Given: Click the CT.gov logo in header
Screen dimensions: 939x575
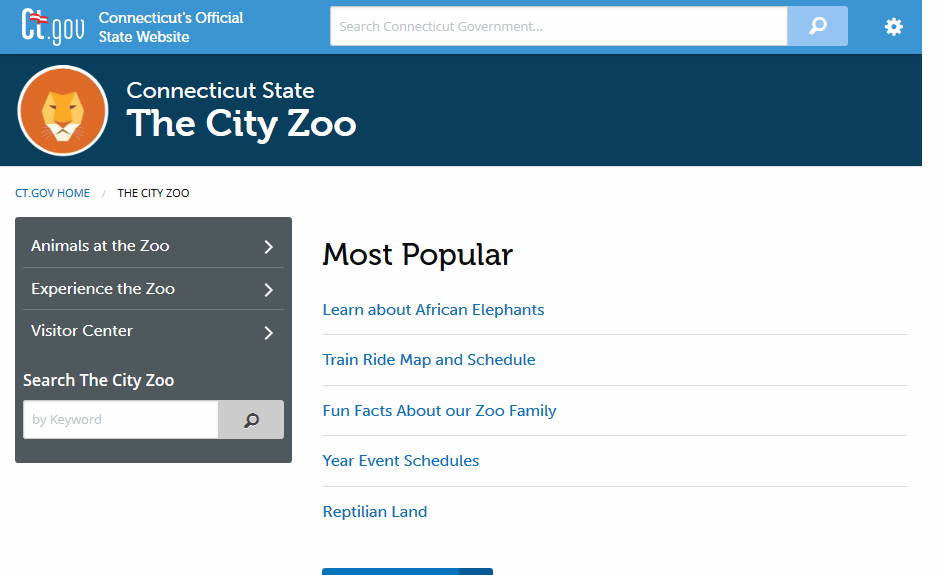Looking at the screenshot, I should point(54,27).
